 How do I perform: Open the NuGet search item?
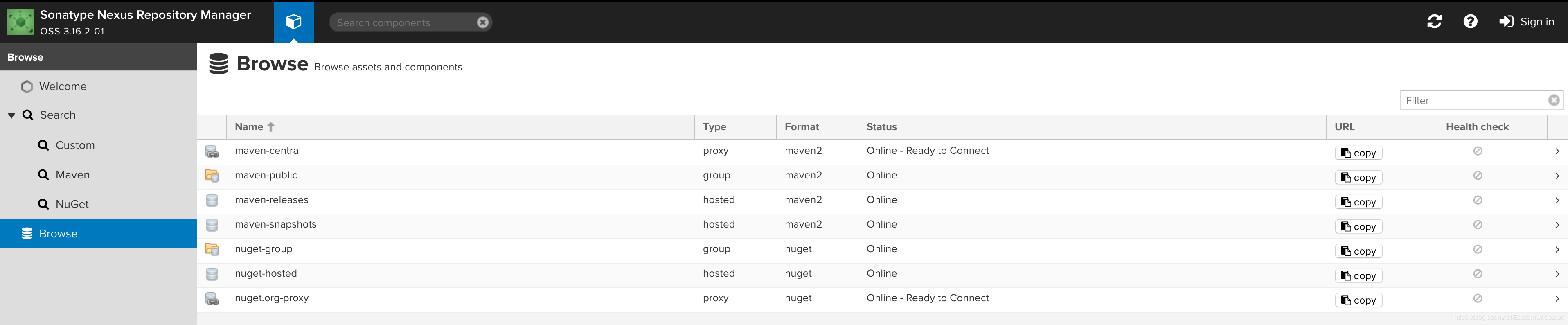99,204
